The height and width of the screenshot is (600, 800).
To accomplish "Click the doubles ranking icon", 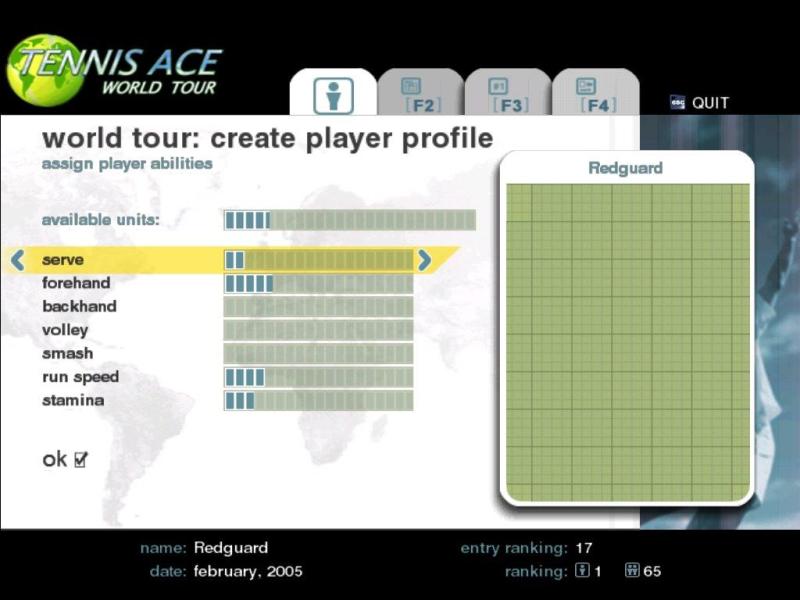I will tap(632, 572).
